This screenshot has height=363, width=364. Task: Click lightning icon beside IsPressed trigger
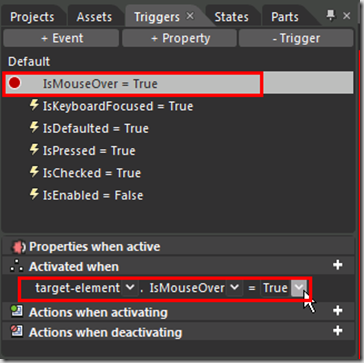tap(34, 150)
